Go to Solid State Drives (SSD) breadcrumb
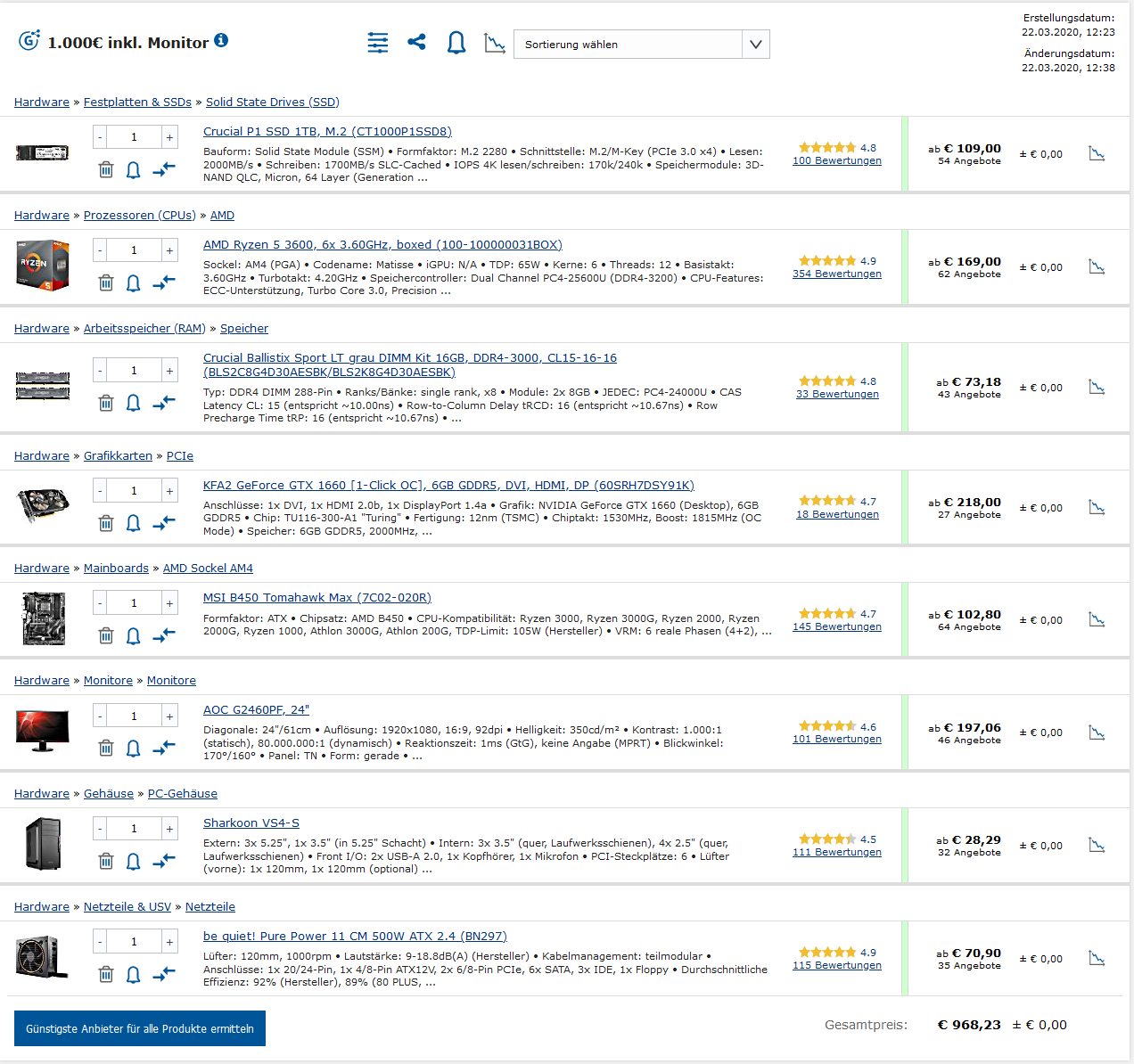1134x1064 pixels. (273, 102)
